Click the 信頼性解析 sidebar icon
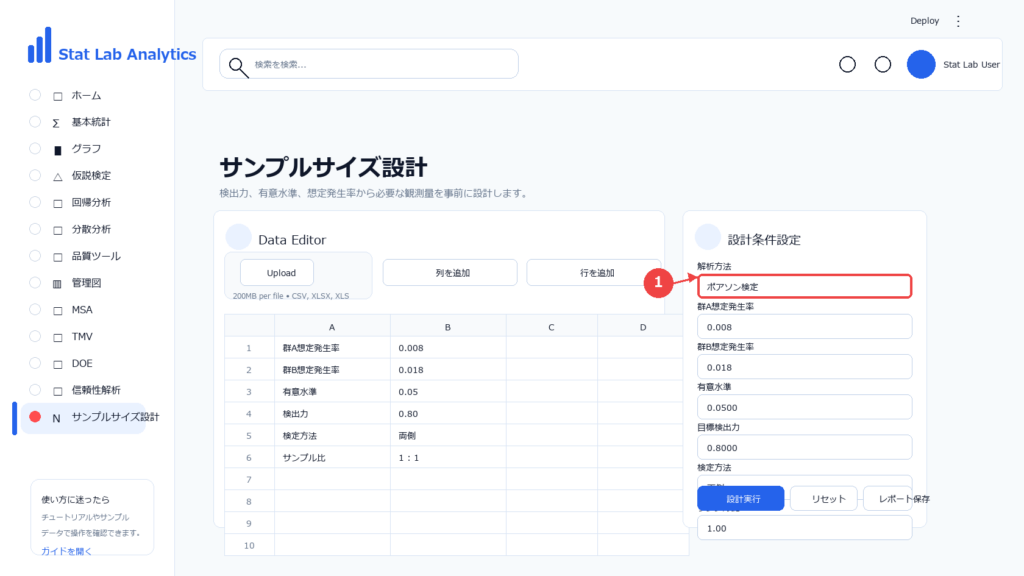The image size is (1024, 576). coord(57,391)
